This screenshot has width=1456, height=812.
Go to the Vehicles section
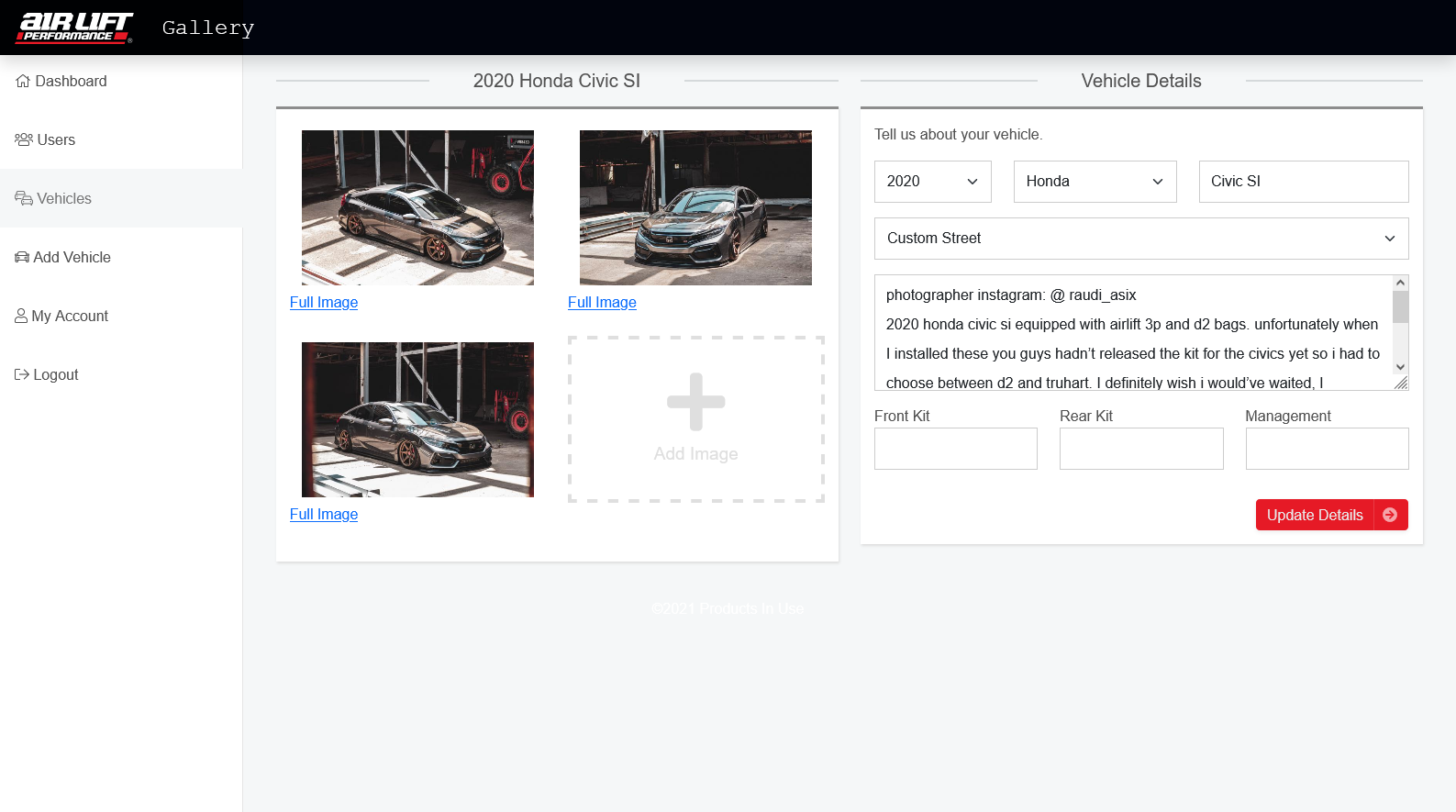tap(121, 198)
